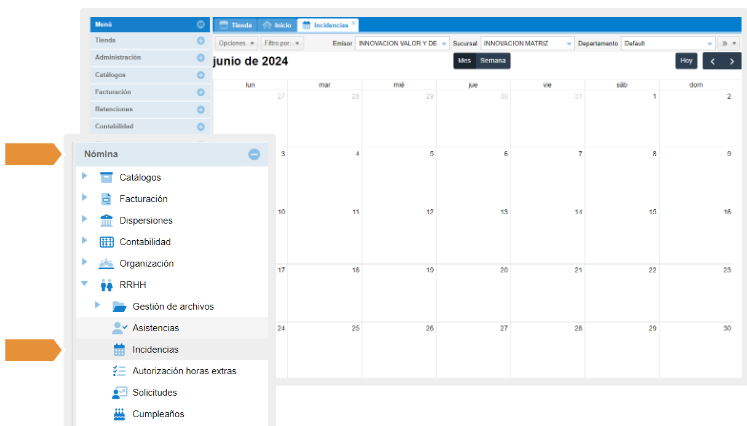Click the Hoy button

[x=686, y=61]
